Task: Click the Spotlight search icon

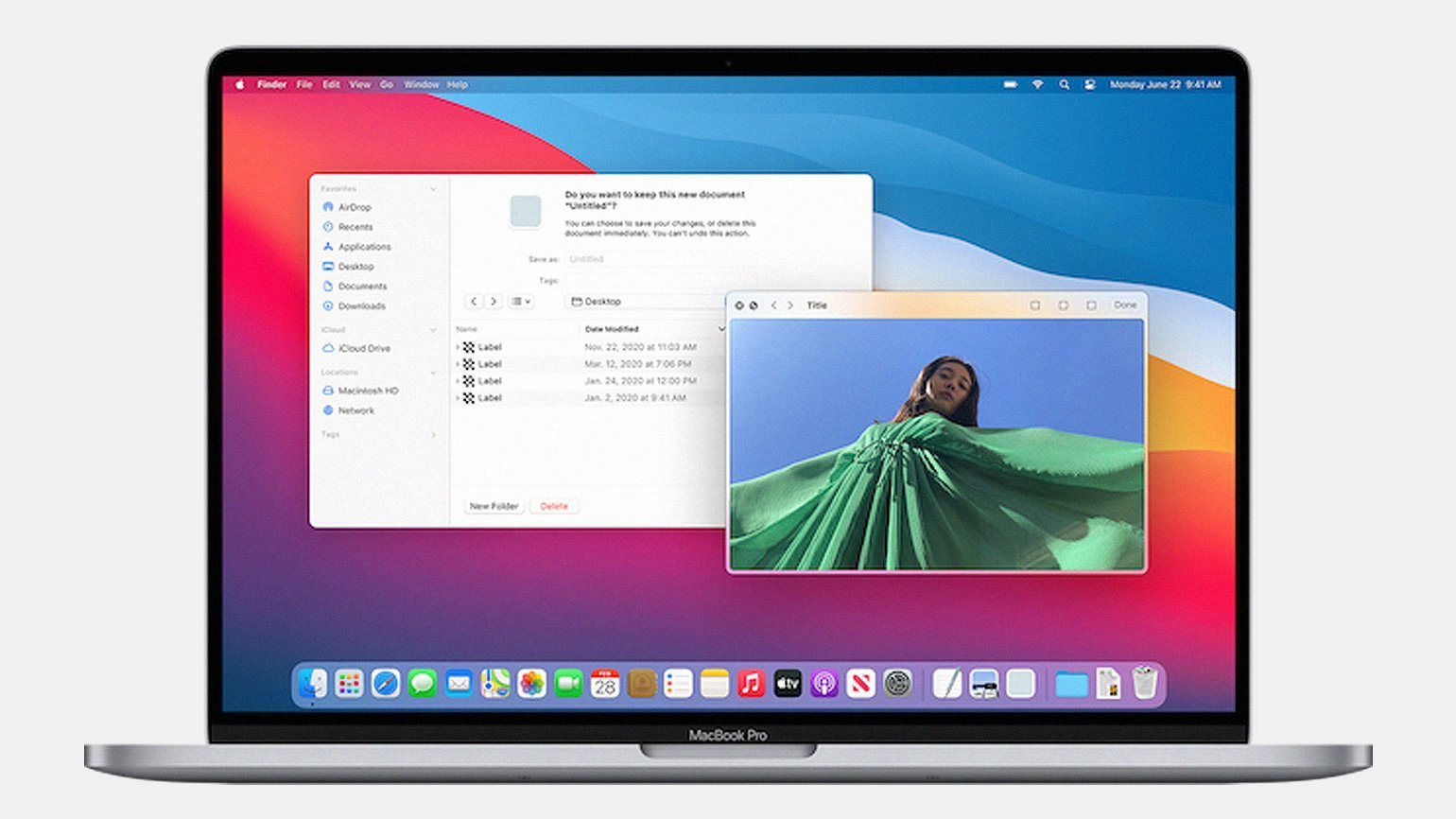Action: [1064, 85]
